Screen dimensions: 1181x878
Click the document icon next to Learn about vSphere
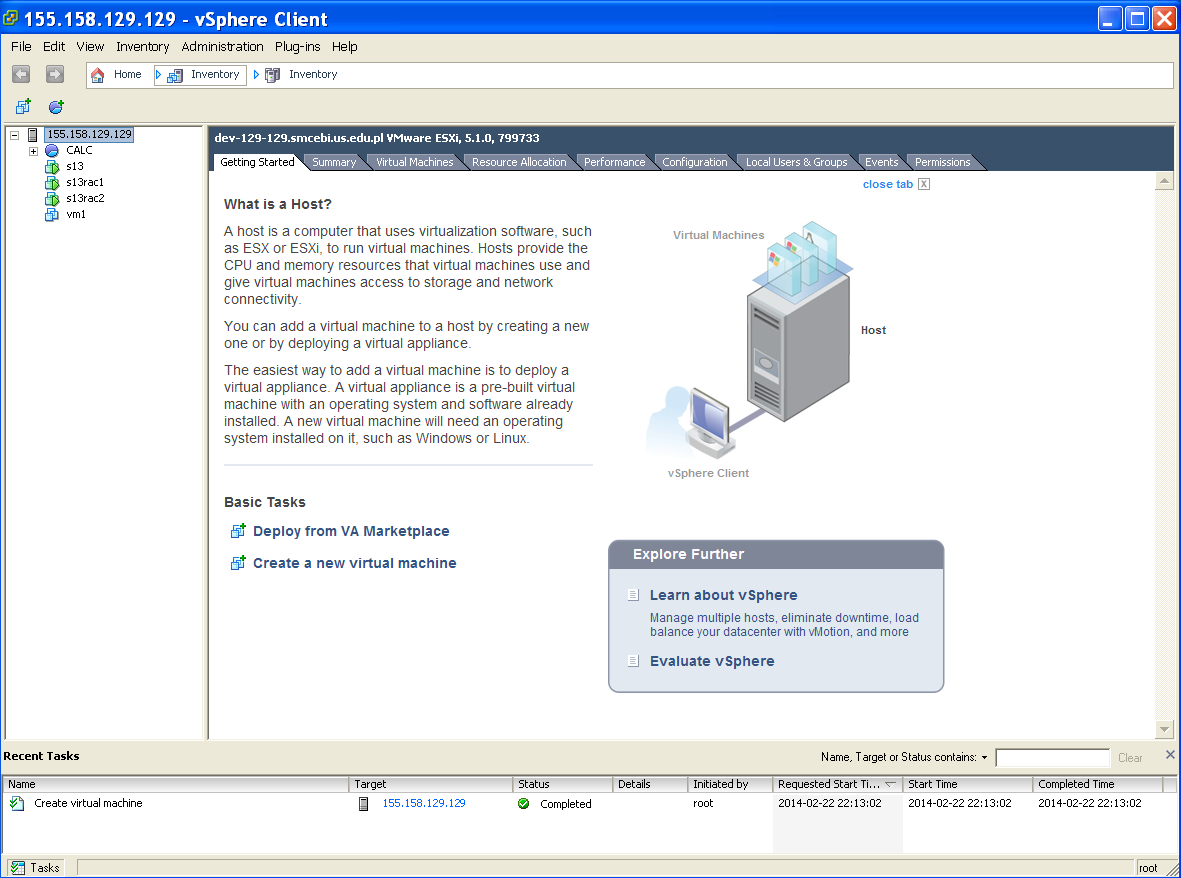[x=633, y=595]
